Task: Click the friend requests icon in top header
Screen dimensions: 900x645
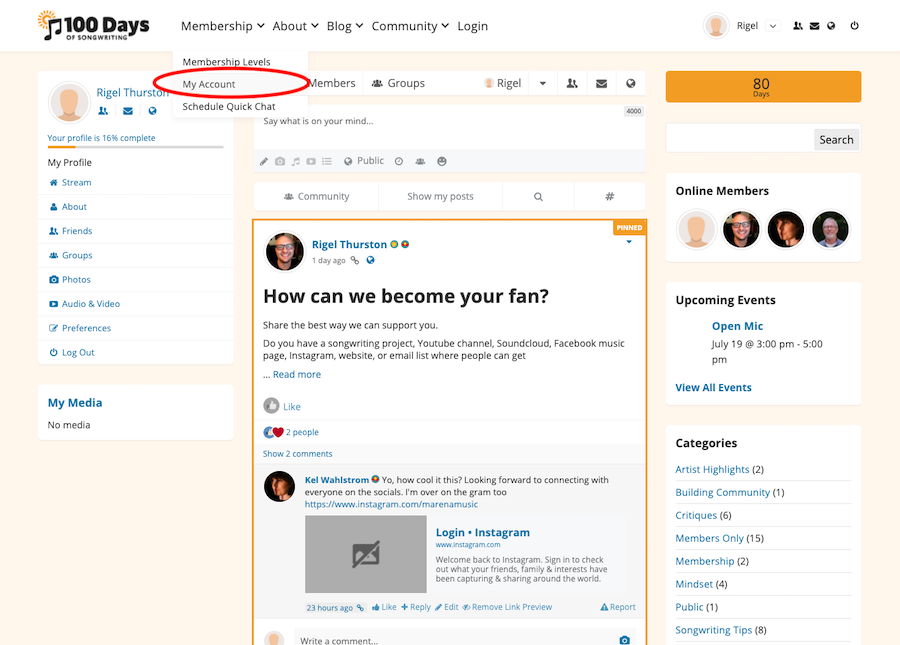Action: click(798, 26)
